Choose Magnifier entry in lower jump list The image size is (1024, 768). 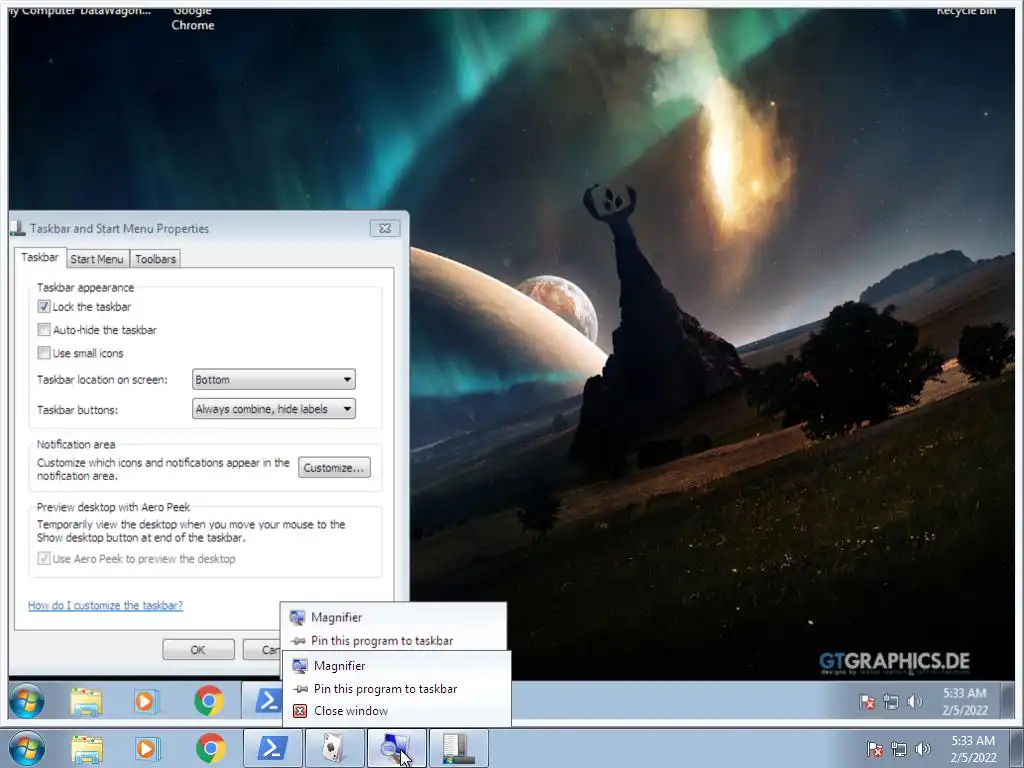point(397,665)
